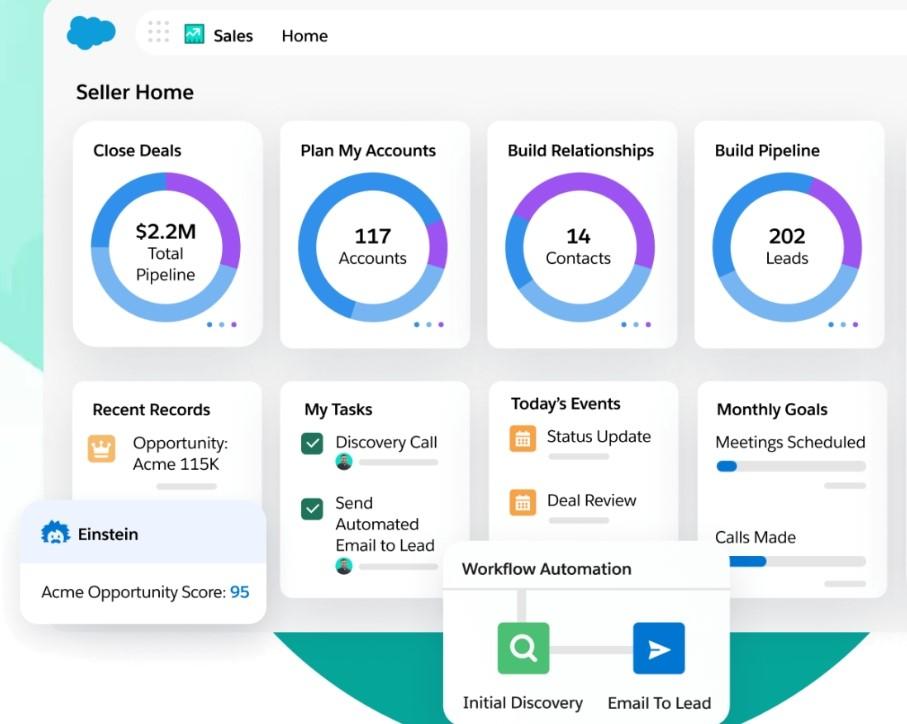Click the Sales app chart icon

[194, 34]
